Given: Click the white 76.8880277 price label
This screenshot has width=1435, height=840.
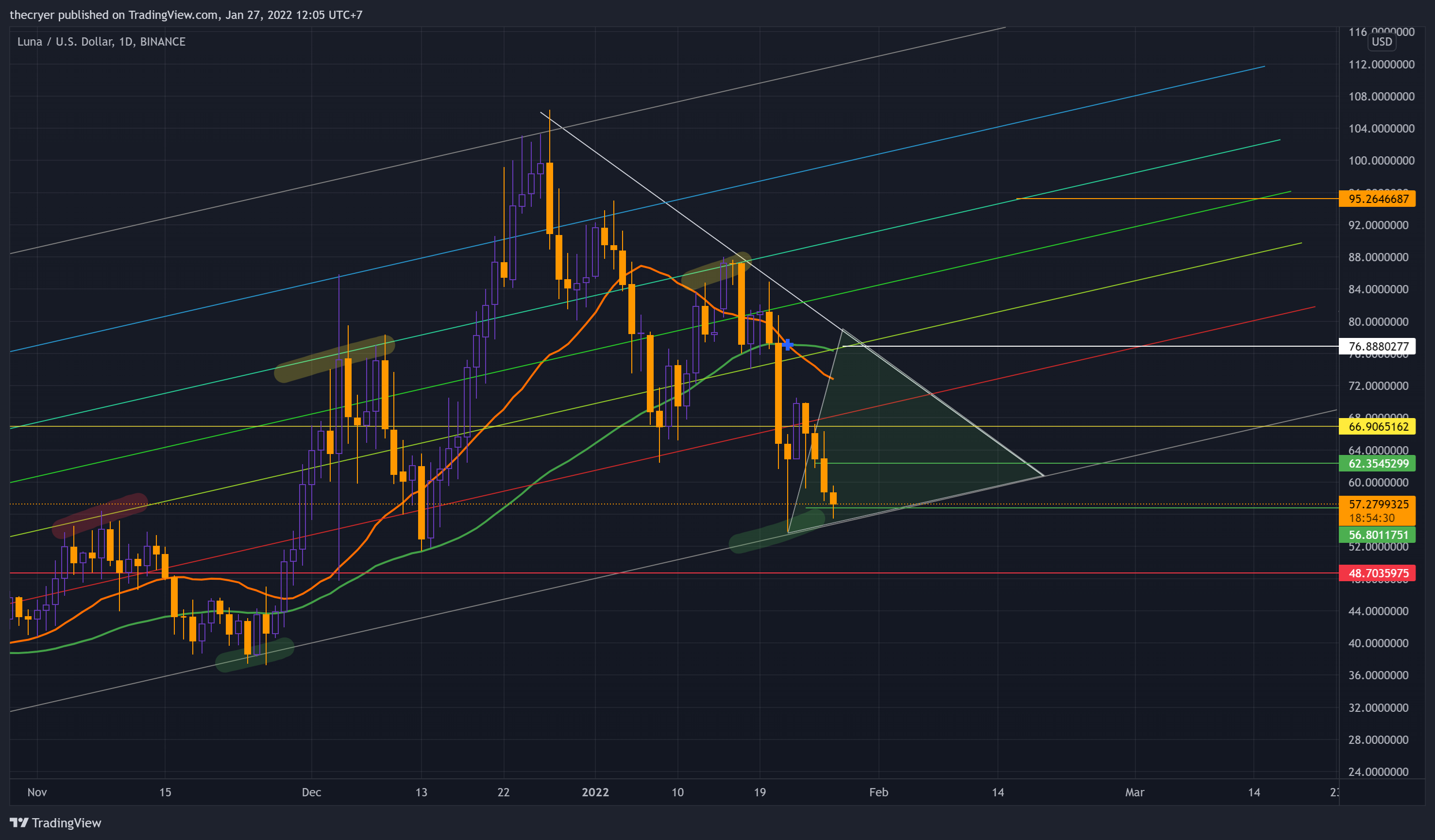Looking at the screenshot, I should click(1377, 346).
